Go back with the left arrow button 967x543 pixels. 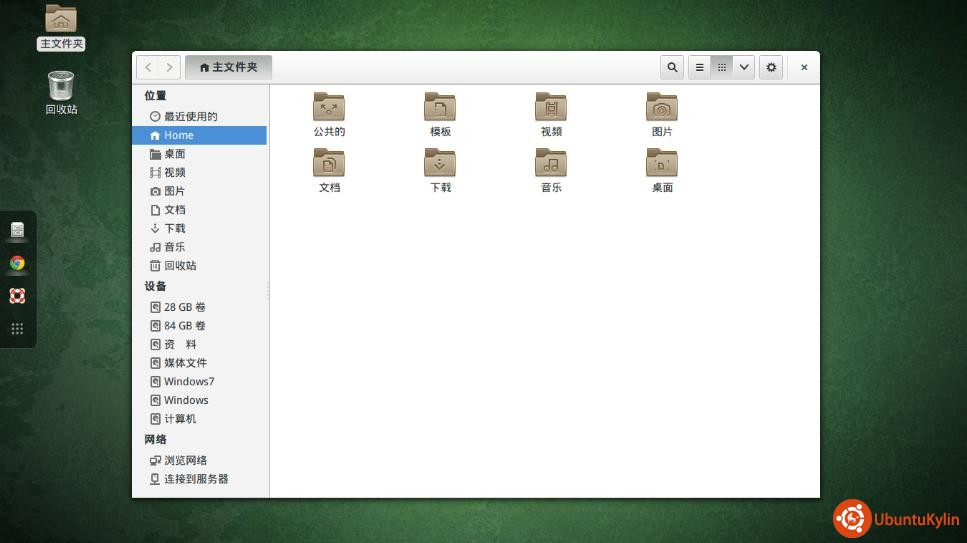tap(148, 67)
